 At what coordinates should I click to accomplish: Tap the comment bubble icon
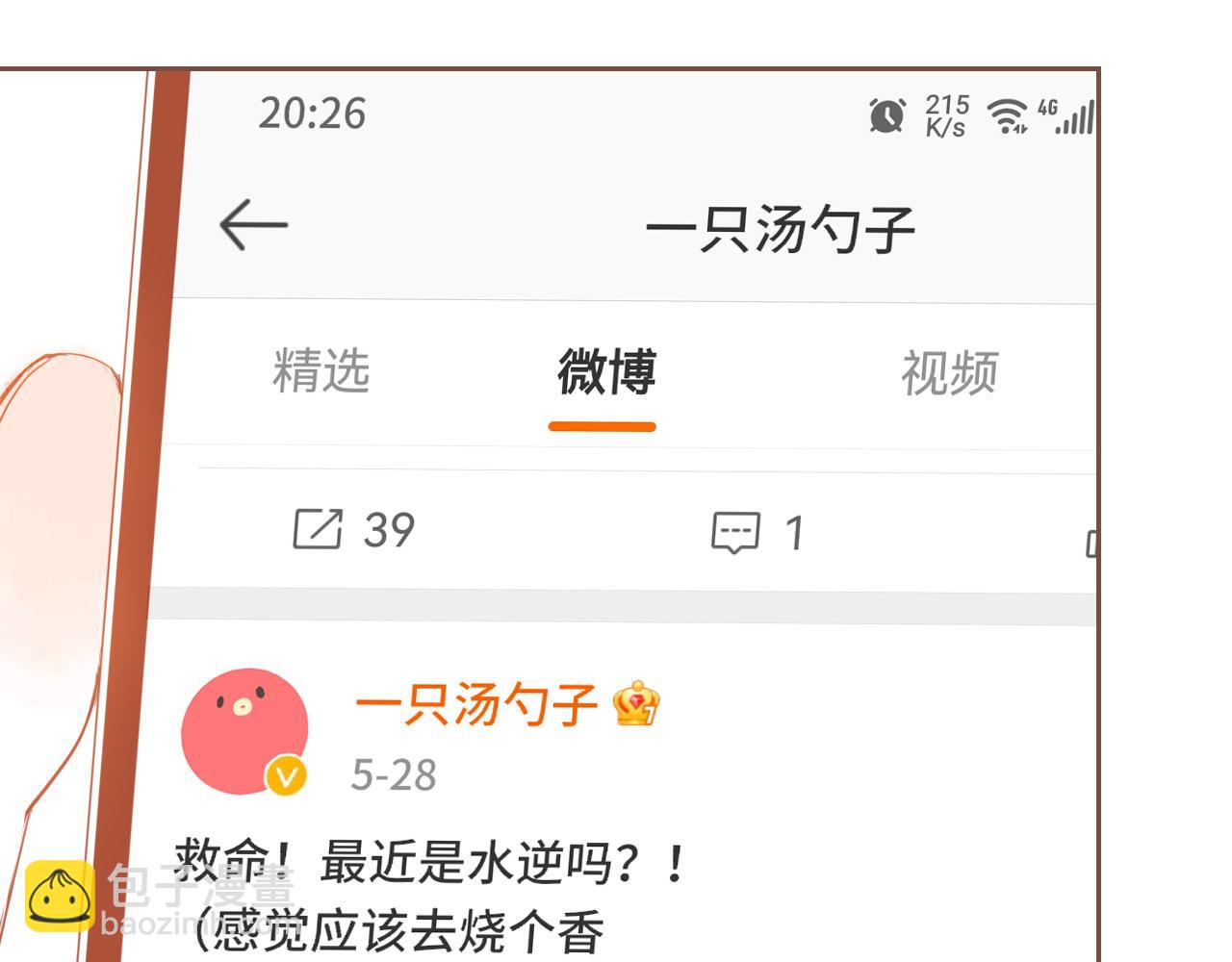pos(735,532)
